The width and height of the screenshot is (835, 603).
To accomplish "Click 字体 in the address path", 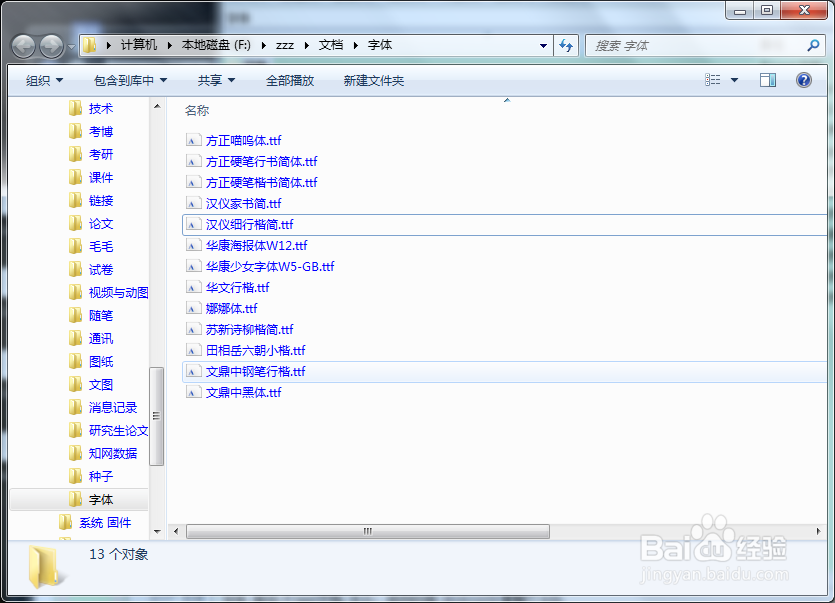I will click(380, 45).
